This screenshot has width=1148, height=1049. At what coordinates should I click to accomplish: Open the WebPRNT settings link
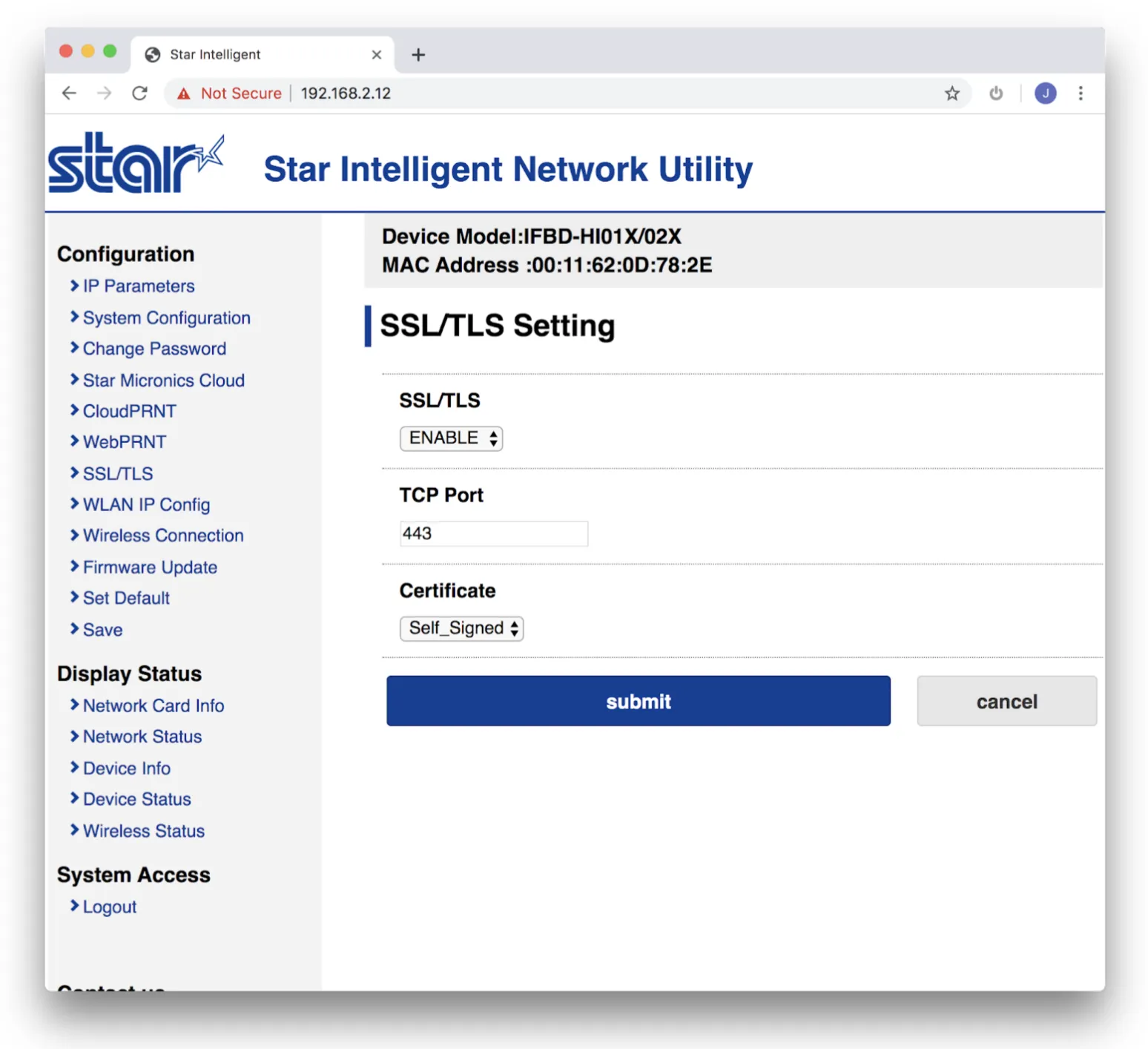coord(125,442)
